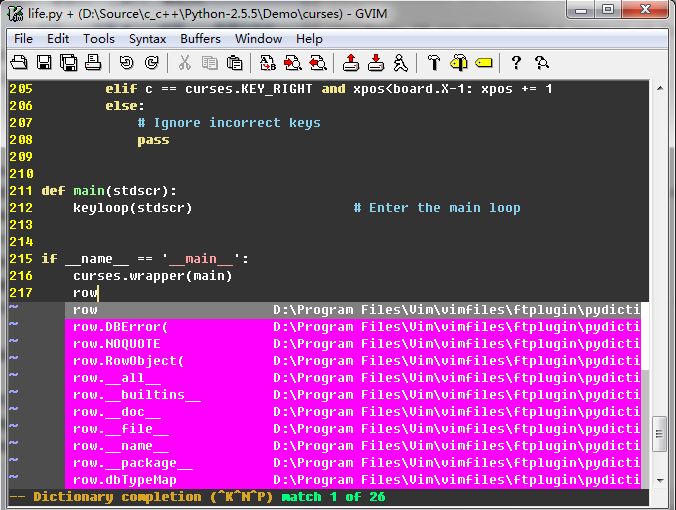
Task: Click the Load Session toolbar icon
Action: tap(350, 63)
